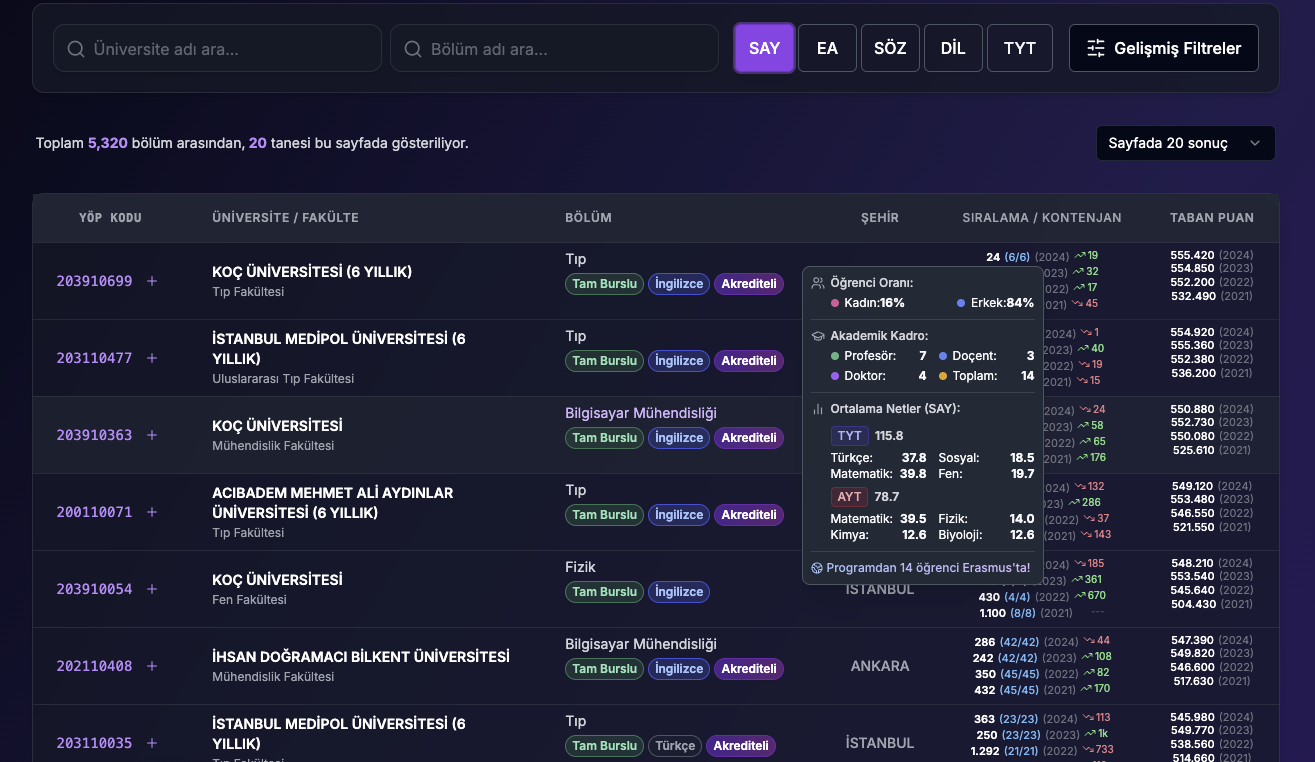Click the YÖP KODU column header
Screen dimensions: 1315x762
110,218
